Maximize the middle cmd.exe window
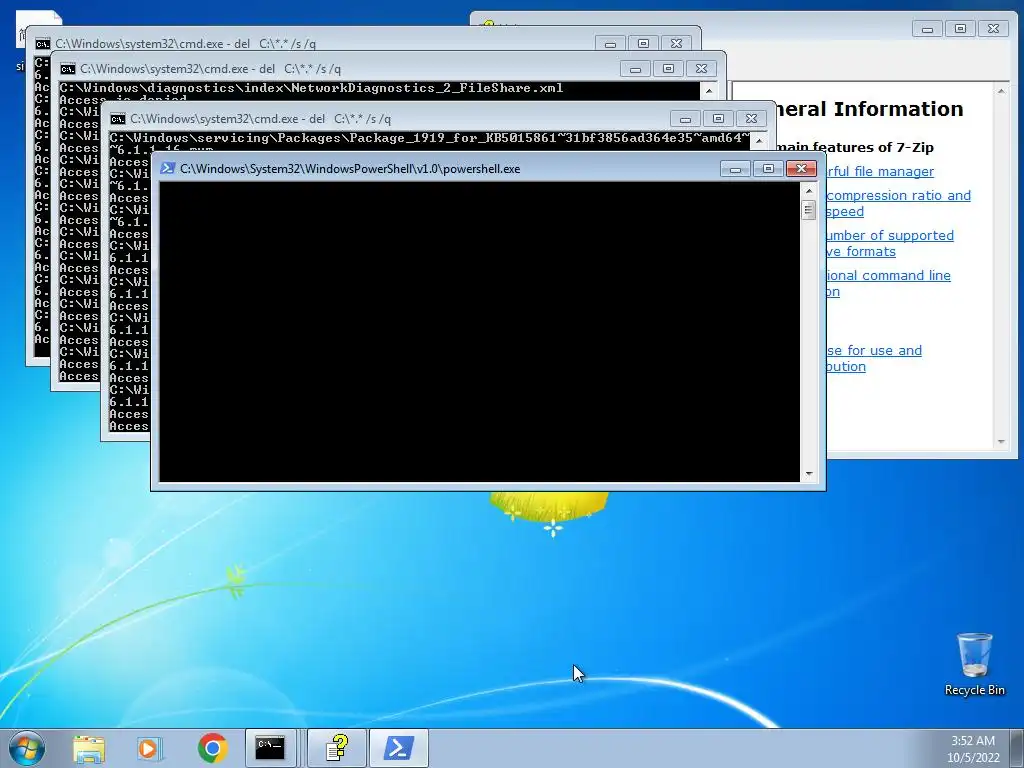The image size is (1024, 768). (x=668, y=69)
